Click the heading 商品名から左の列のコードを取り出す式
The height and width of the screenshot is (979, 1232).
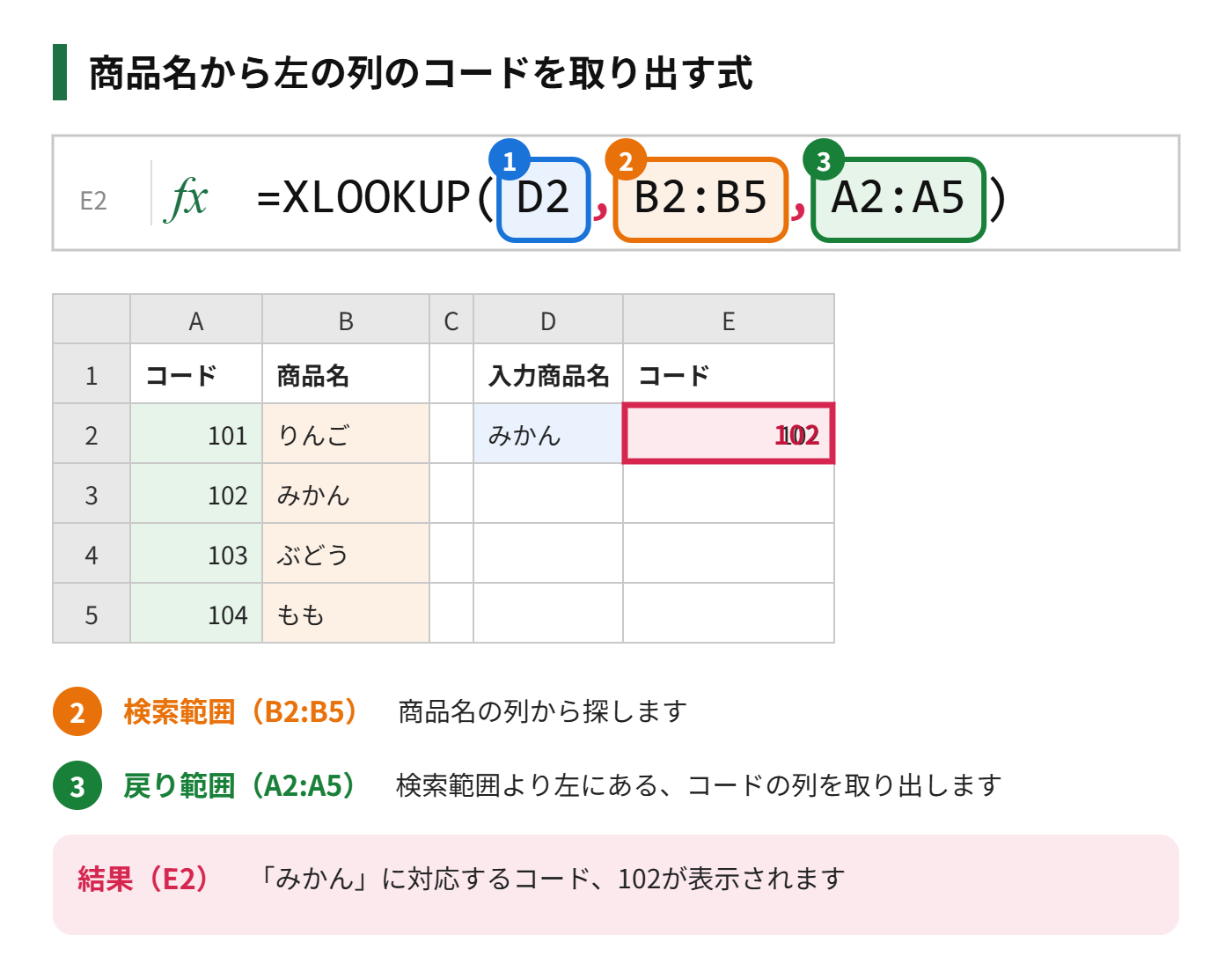[421, 73]
